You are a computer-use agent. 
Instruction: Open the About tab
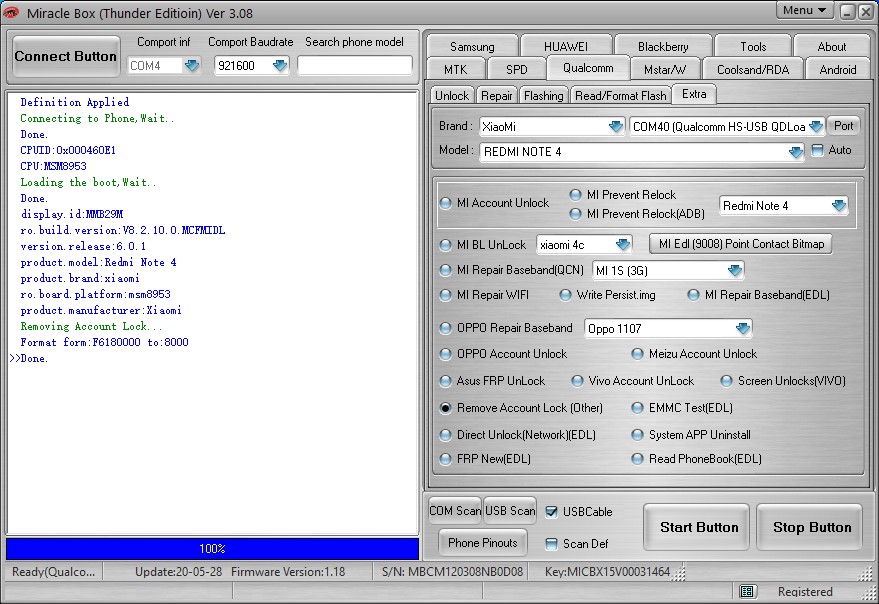click(831, 47)
